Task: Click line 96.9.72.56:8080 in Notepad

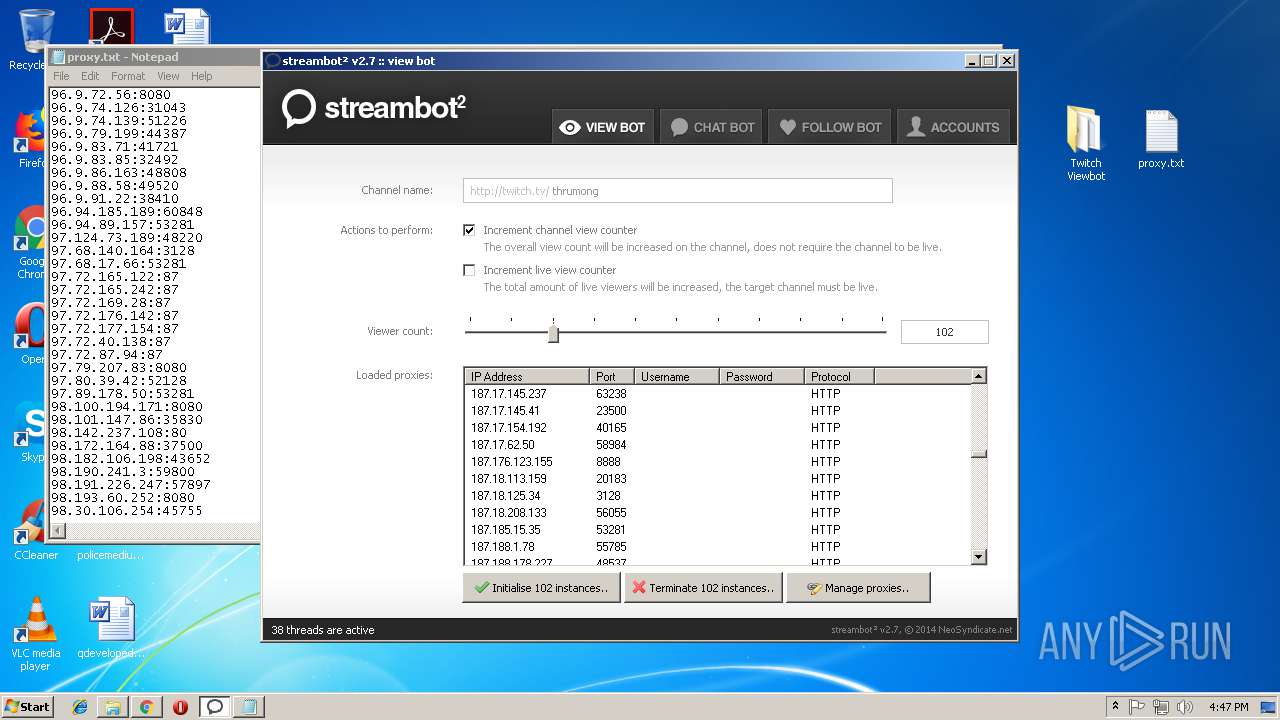Action: tap(111, 95)
